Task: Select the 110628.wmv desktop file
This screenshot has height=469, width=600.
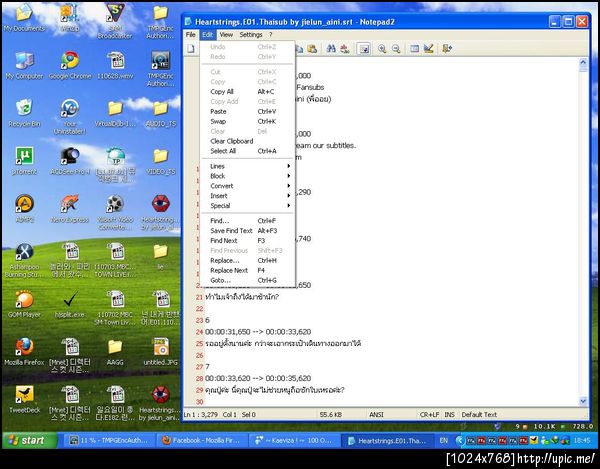Action: [x=115, y=65]
